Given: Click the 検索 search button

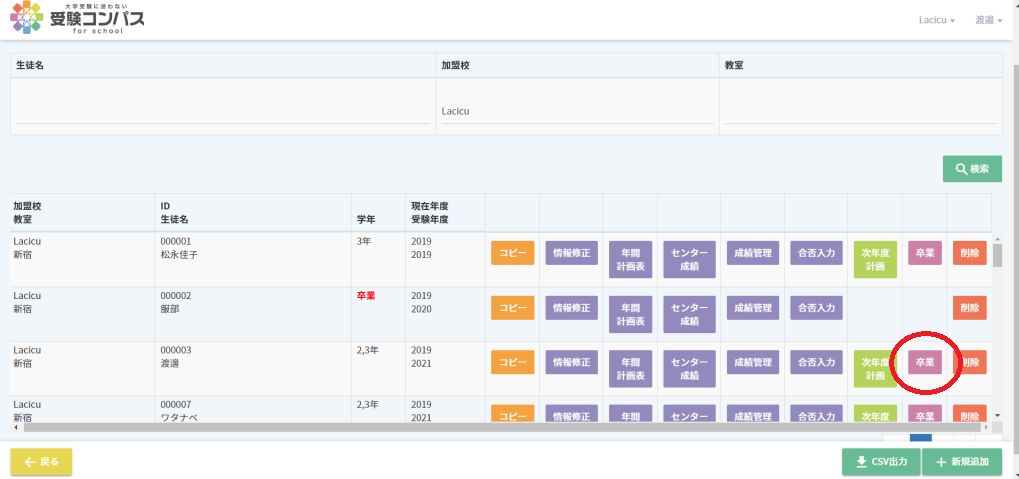Looking at the screenshot, I should pos(972,169).
